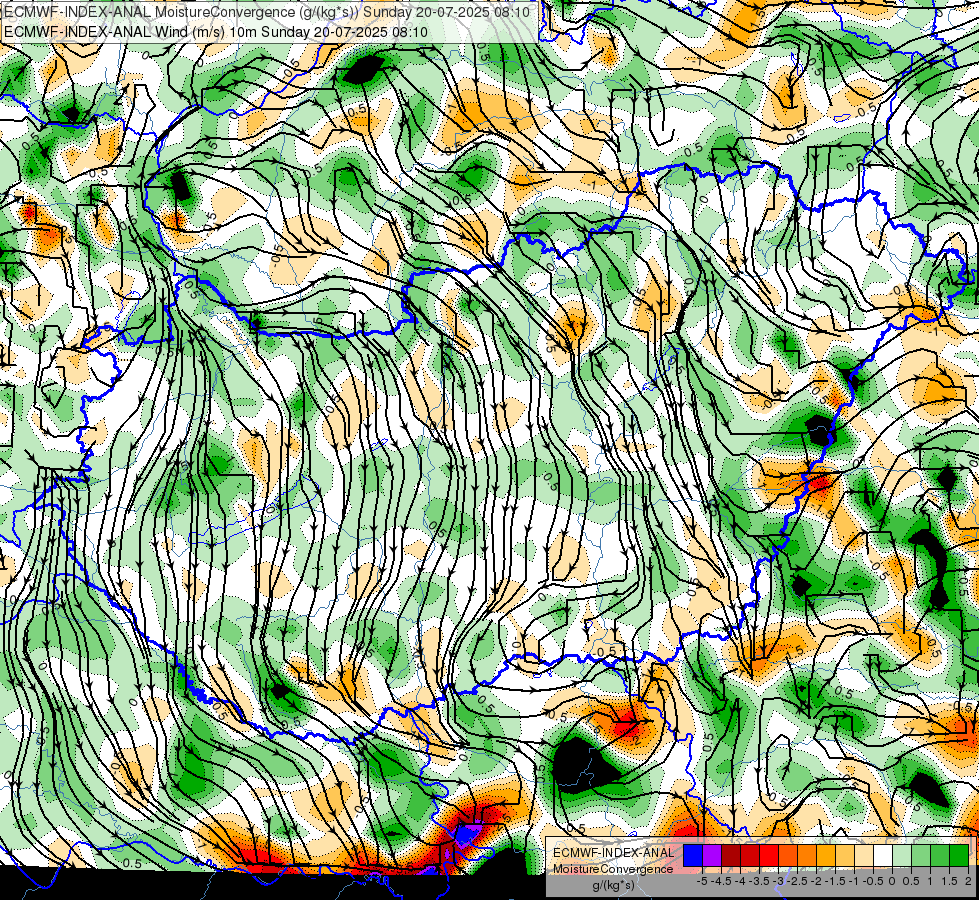Choose the legend swatch between -2 and -1.5

(826, 856)
